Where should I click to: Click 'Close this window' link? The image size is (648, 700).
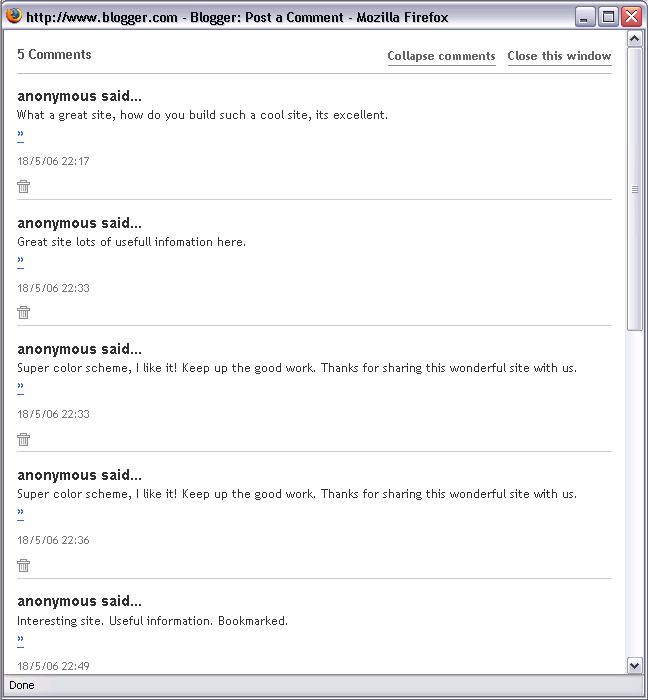click(x=559, y=56)
